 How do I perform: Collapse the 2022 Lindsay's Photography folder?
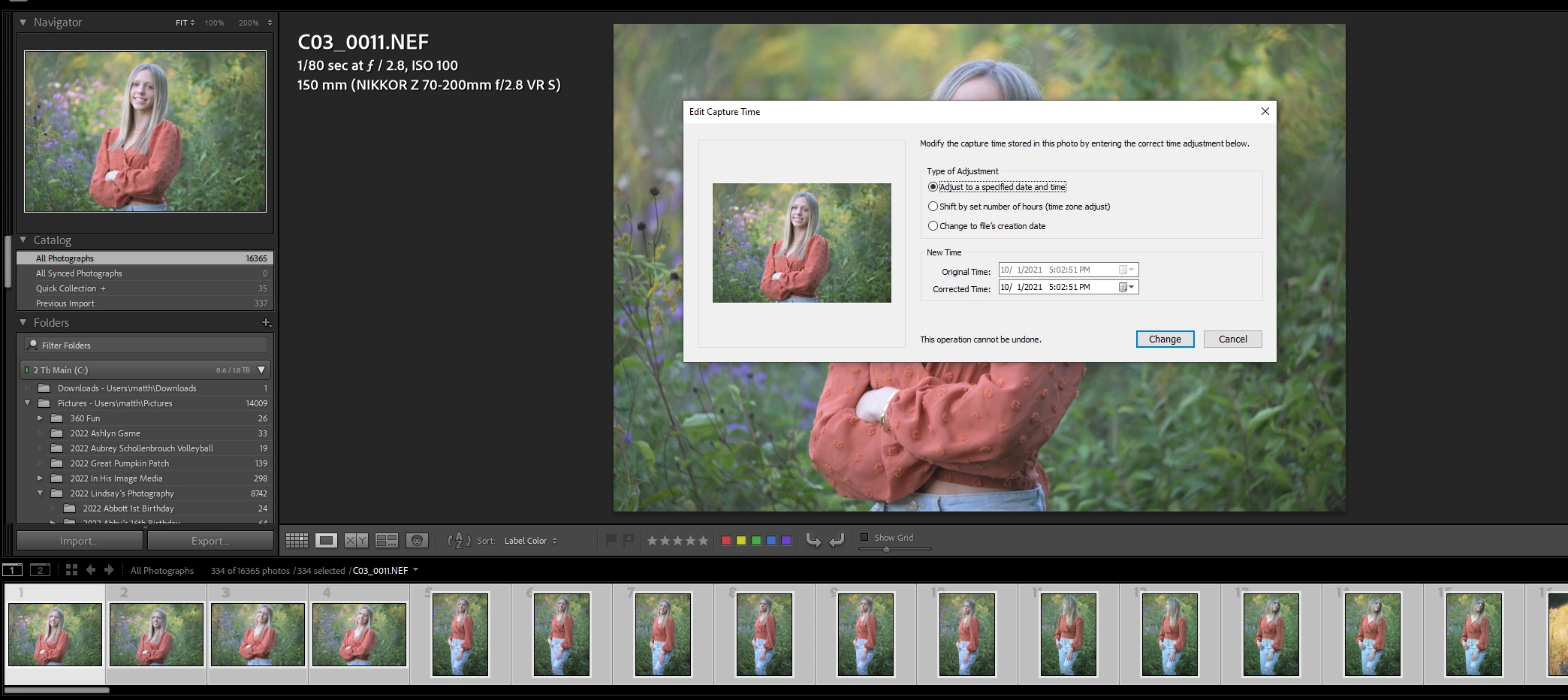tap(40, 493)
